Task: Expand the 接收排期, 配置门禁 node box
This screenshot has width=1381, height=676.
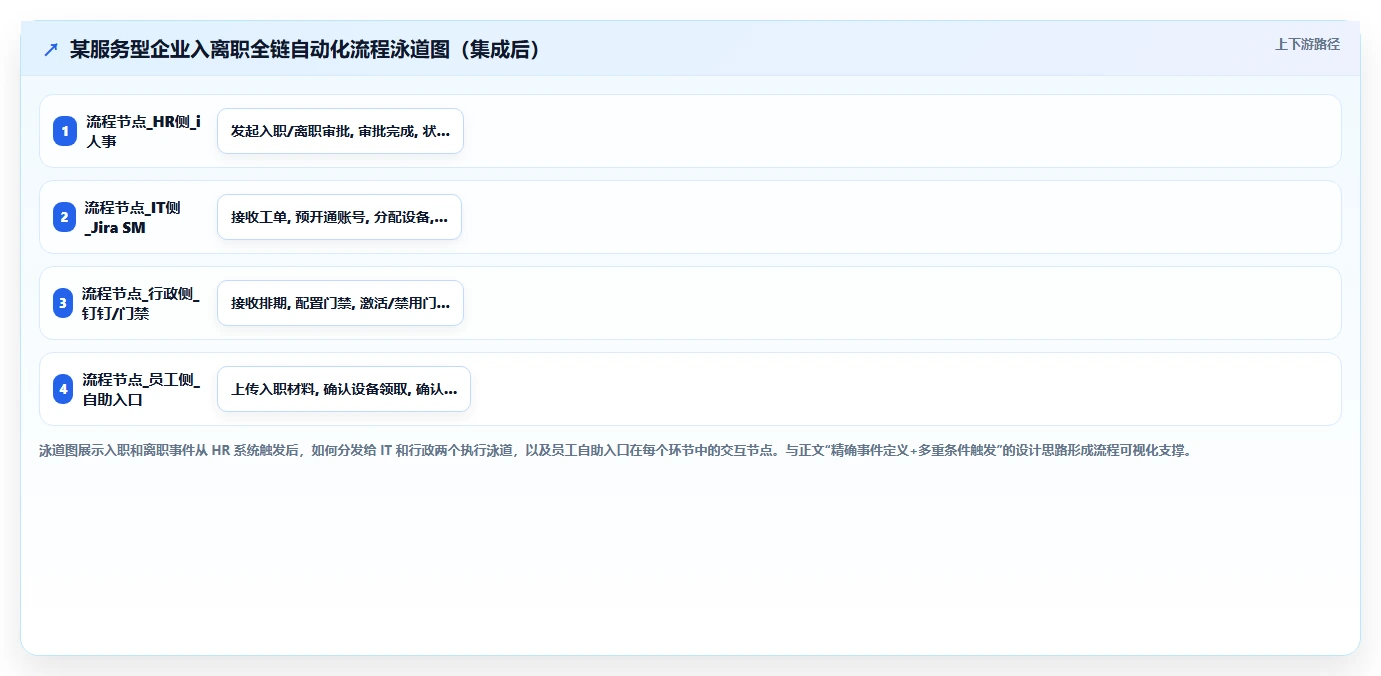Action: pyautogui.click(x=340, y=303)
